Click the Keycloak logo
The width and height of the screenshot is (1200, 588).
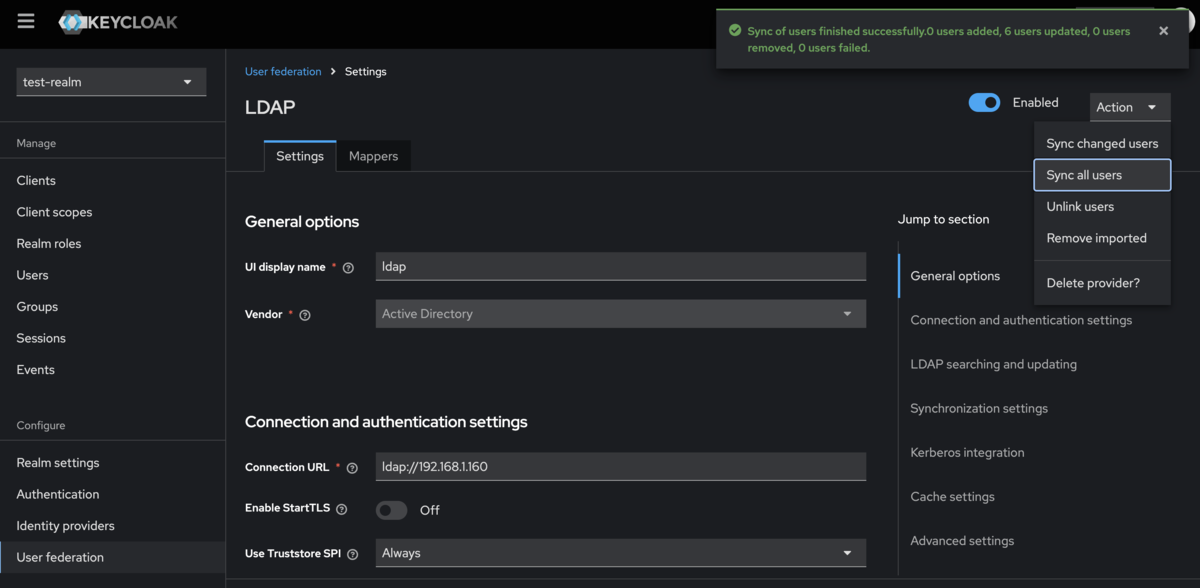[118, 22]
